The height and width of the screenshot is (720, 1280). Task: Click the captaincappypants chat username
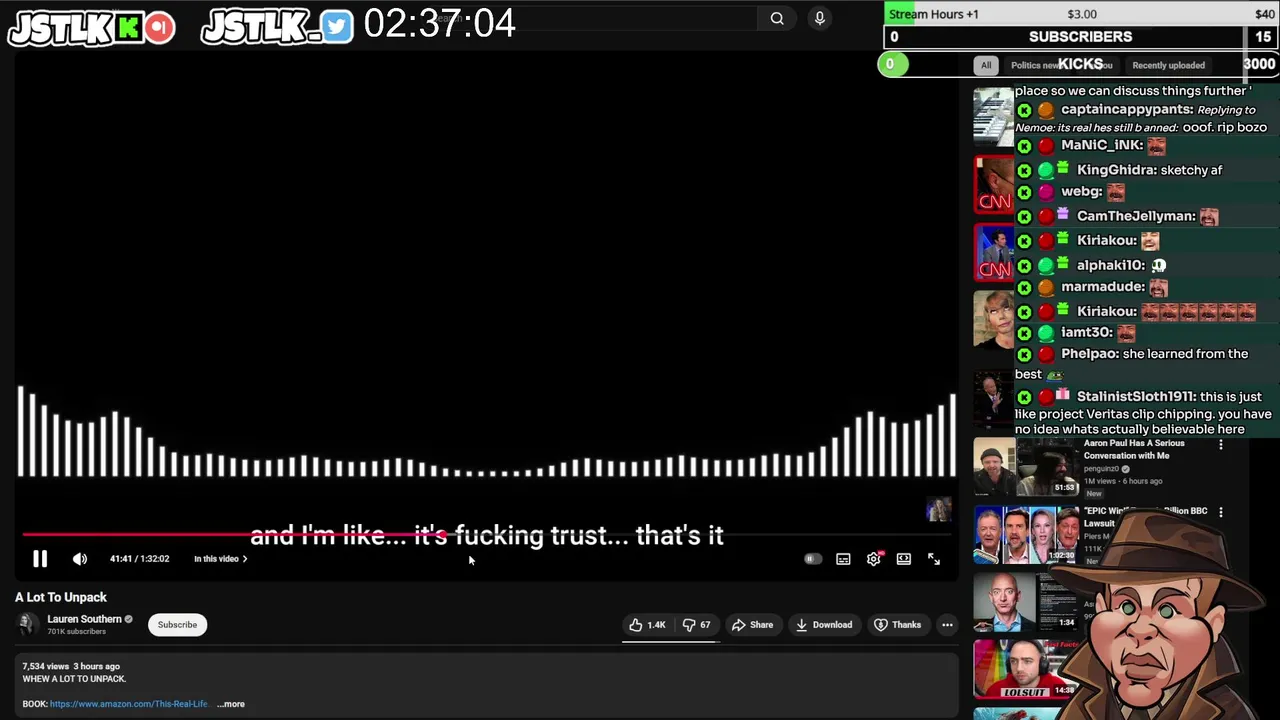[x=1126, y=109]
